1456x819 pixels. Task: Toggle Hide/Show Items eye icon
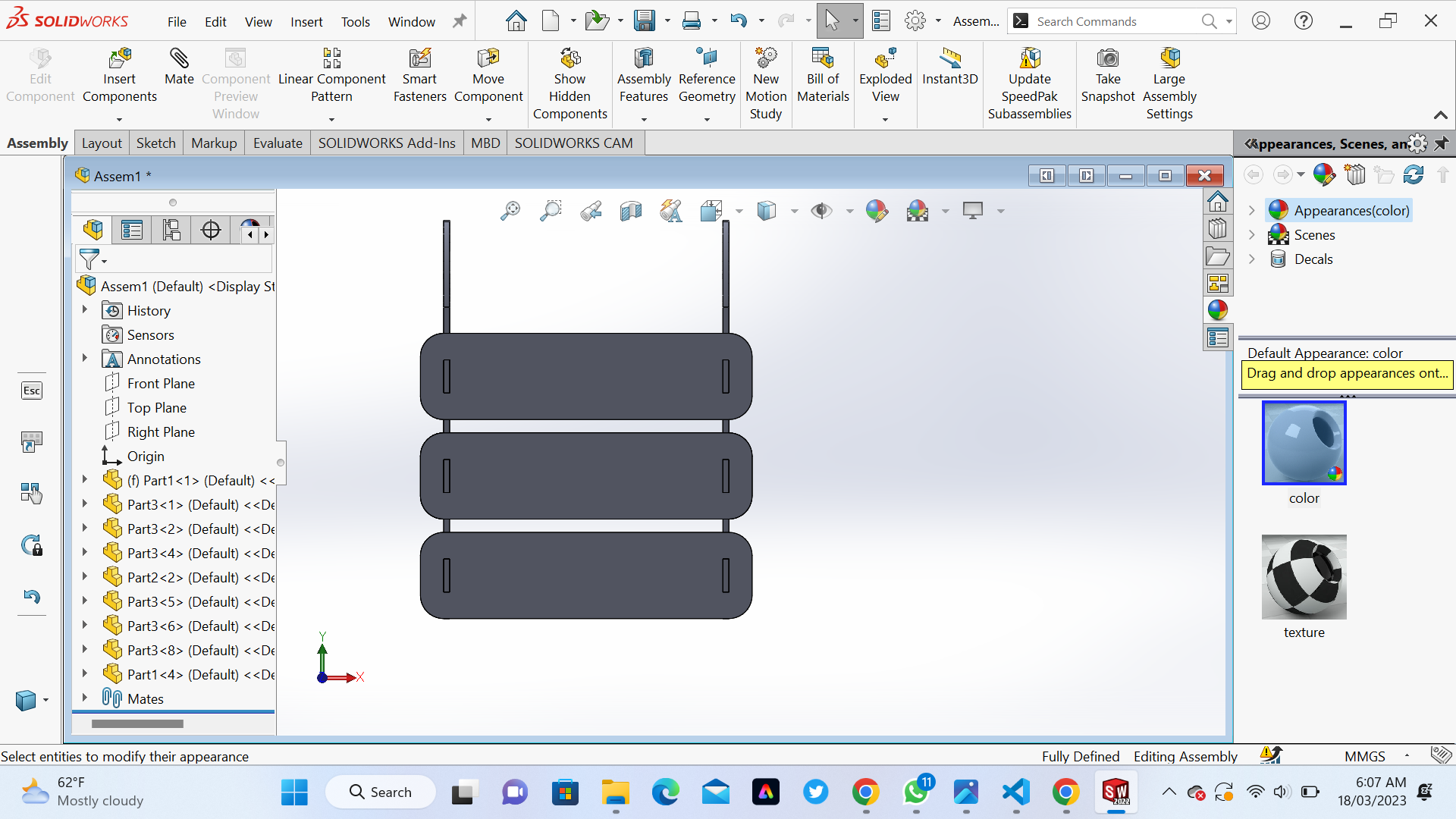pyautogui.click(x=821, y=211)
